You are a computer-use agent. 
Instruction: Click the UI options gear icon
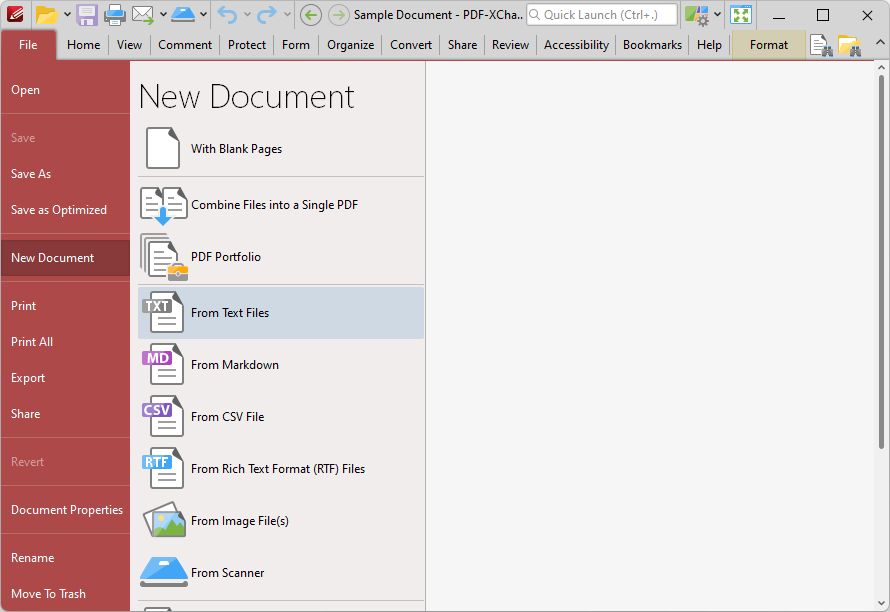click(696, 15)
